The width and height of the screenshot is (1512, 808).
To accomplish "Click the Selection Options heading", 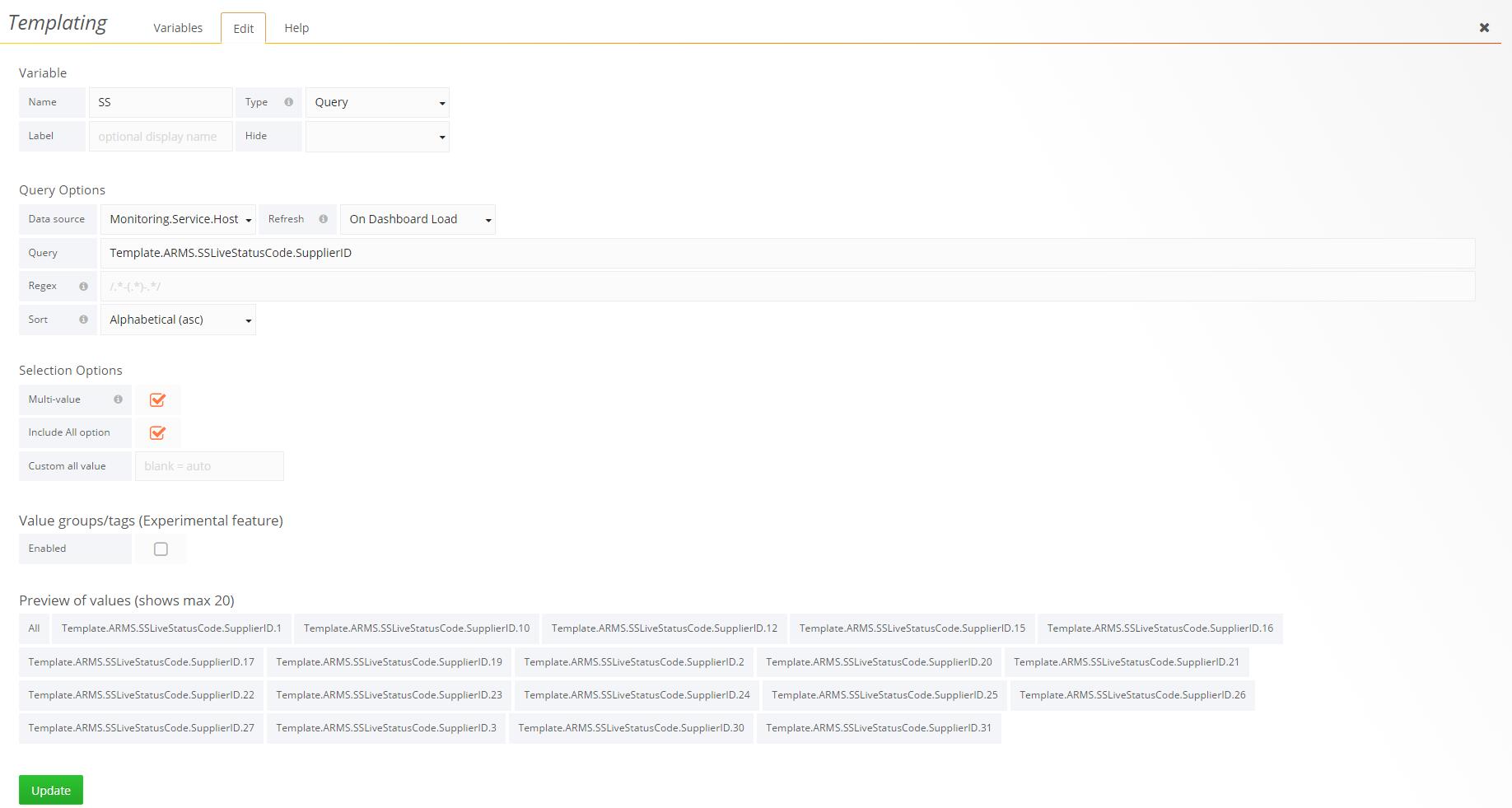I will pyautogui.click(x=71, y=371).
